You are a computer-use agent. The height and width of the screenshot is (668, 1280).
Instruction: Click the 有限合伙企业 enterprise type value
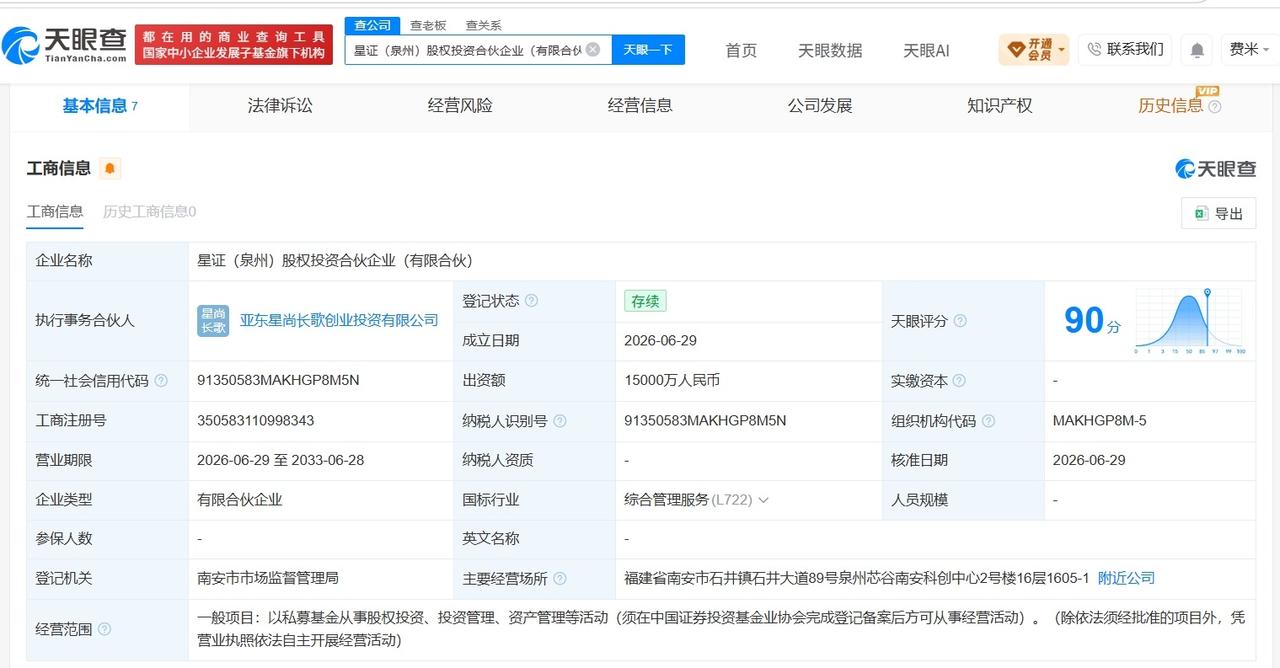pos(240,500)
